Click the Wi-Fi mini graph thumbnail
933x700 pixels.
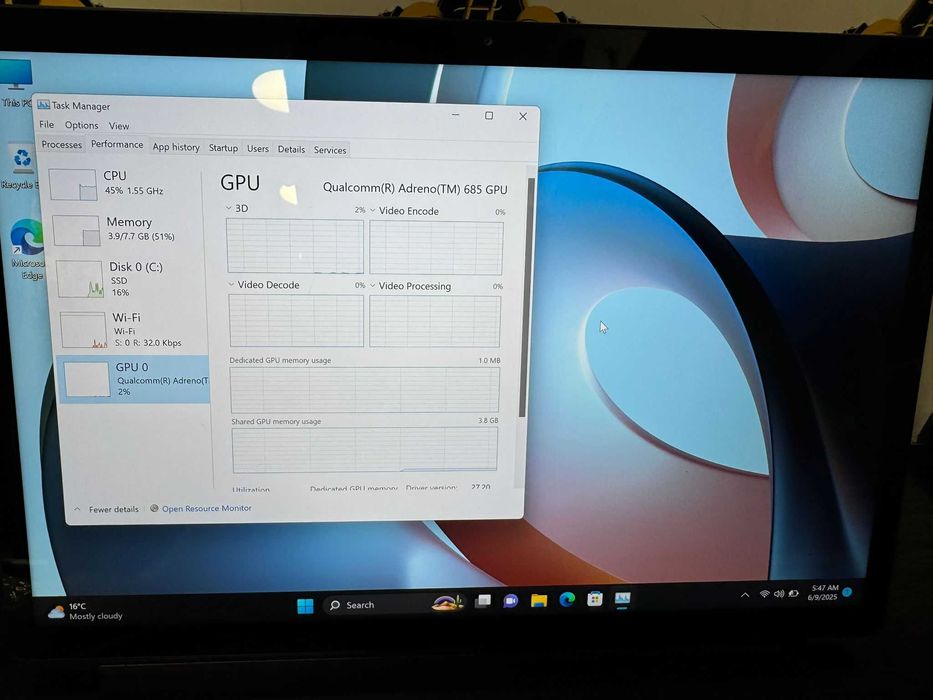83,330
